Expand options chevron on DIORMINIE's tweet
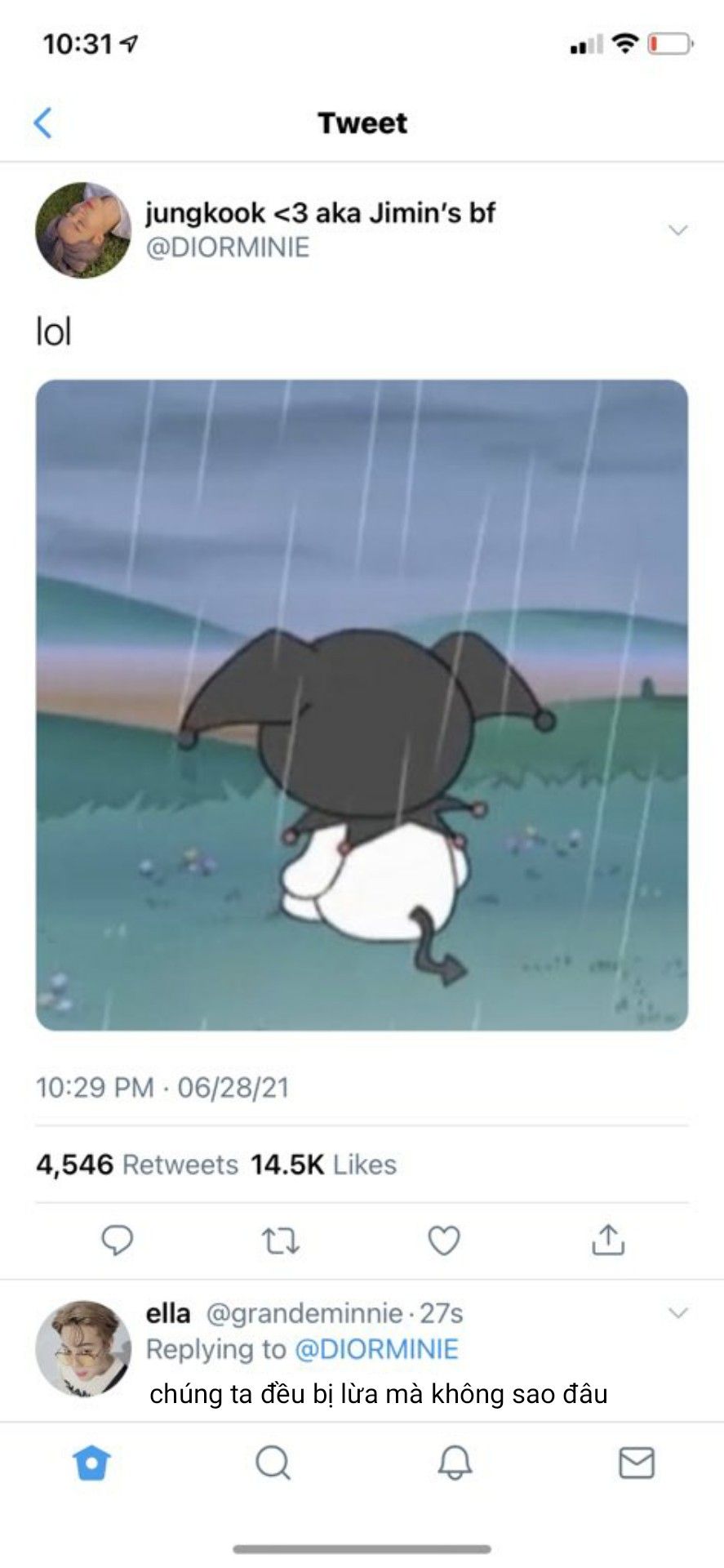724x1568 pixels. [x=677, y=230]
